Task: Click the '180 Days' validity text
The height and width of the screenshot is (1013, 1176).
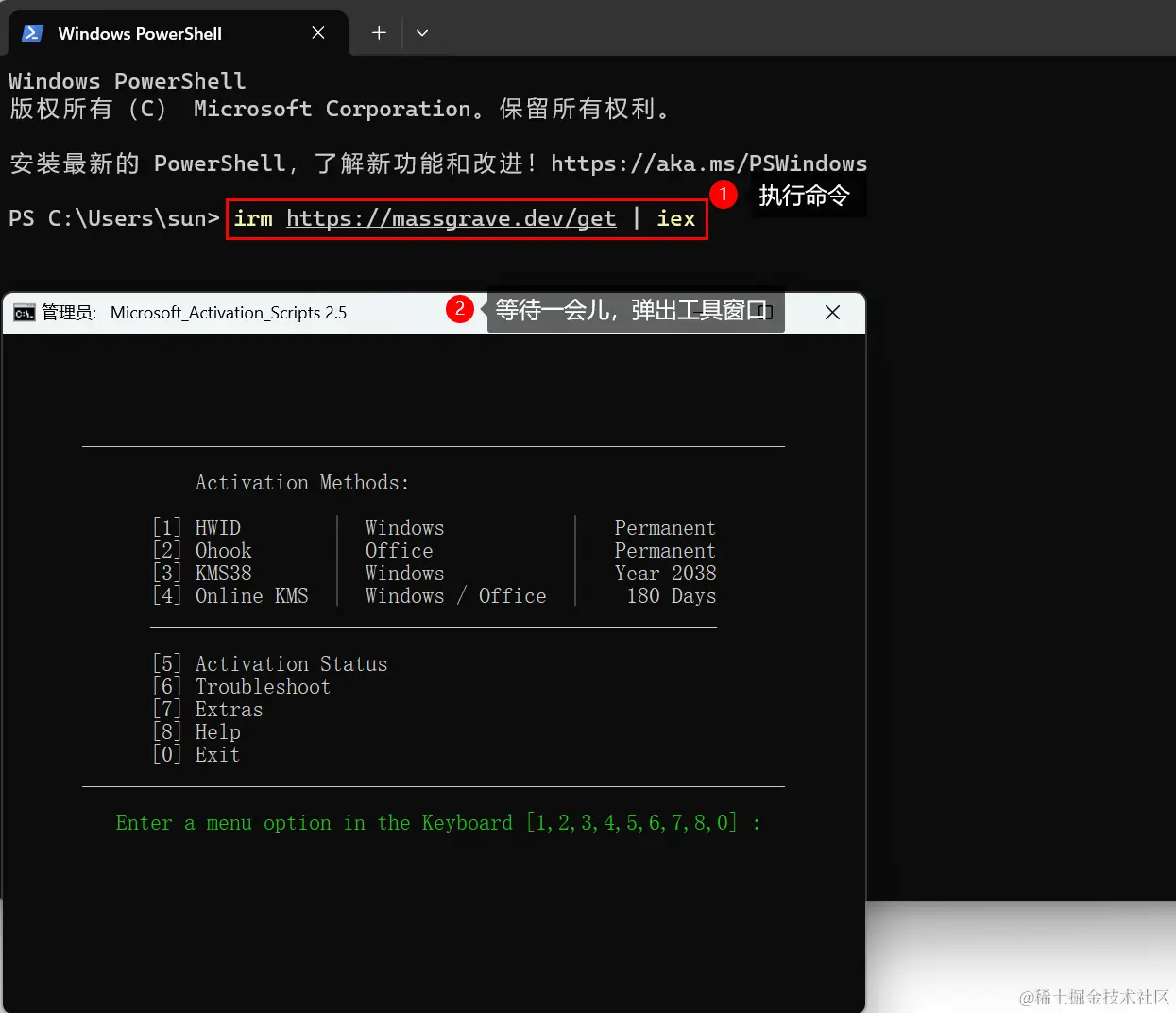Action: [x=672, y=595]
